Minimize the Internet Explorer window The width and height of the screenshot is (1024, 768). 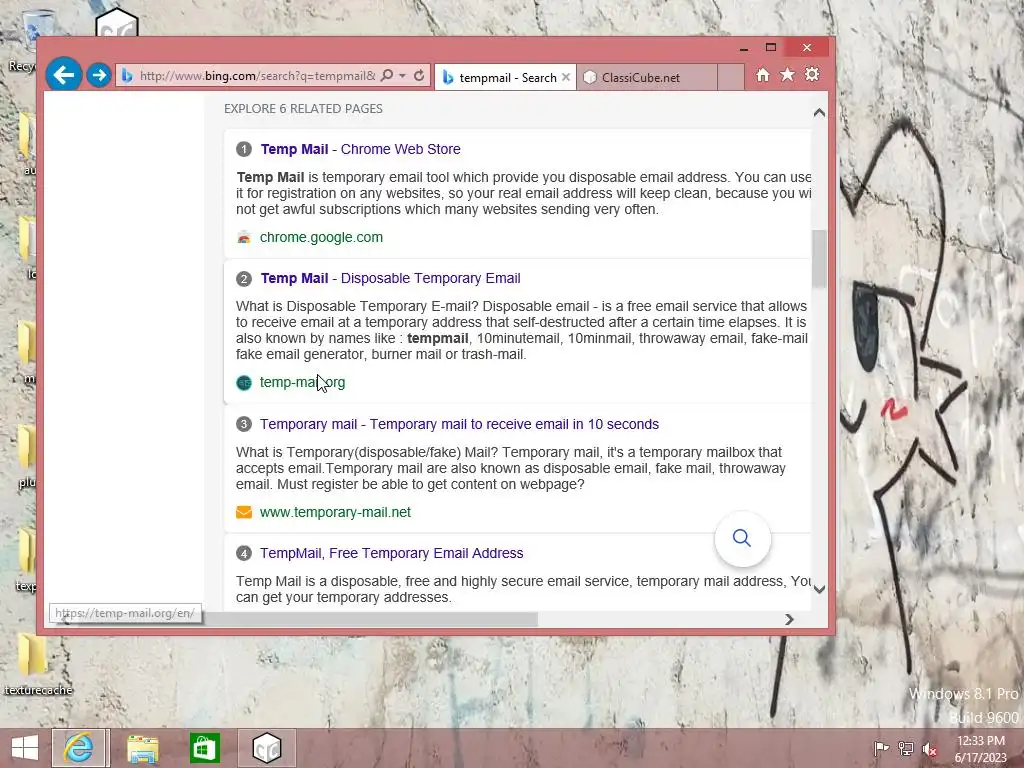pos(743,48)
